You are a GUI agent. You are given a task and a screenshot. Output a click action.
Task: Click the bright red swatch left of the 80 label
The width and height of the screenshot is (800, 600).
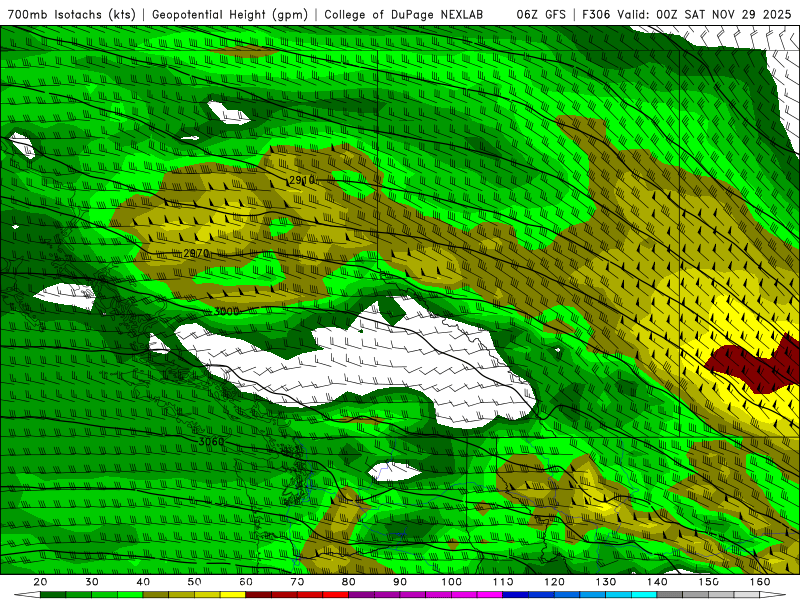(336, 594)
